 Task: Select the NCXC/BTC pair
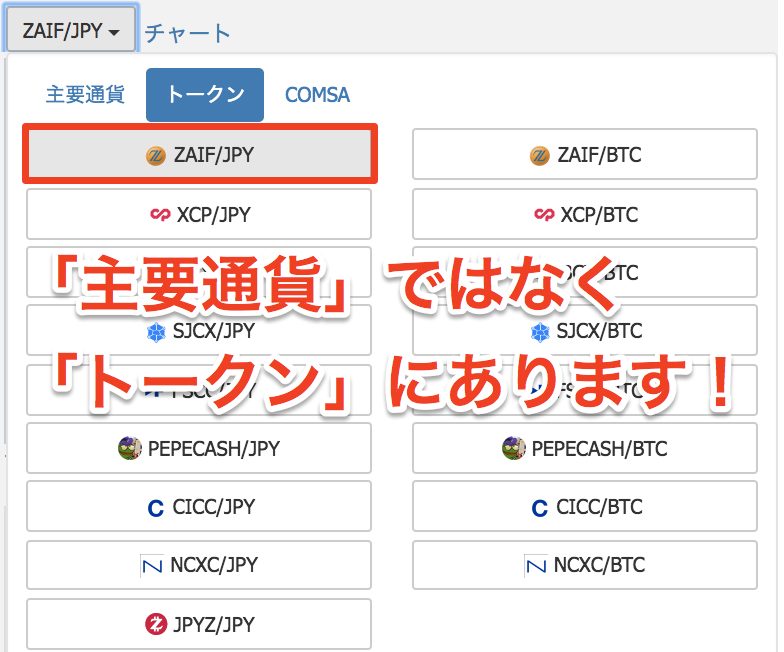pos(585,564)
